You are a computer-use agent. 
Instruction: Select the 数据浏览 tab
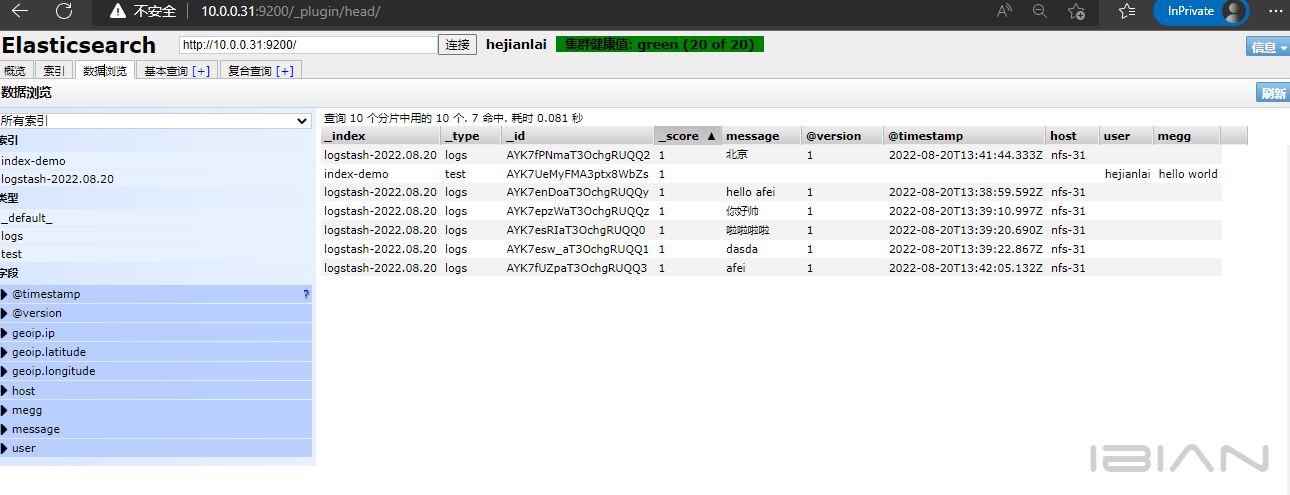[x=105, y=71]
